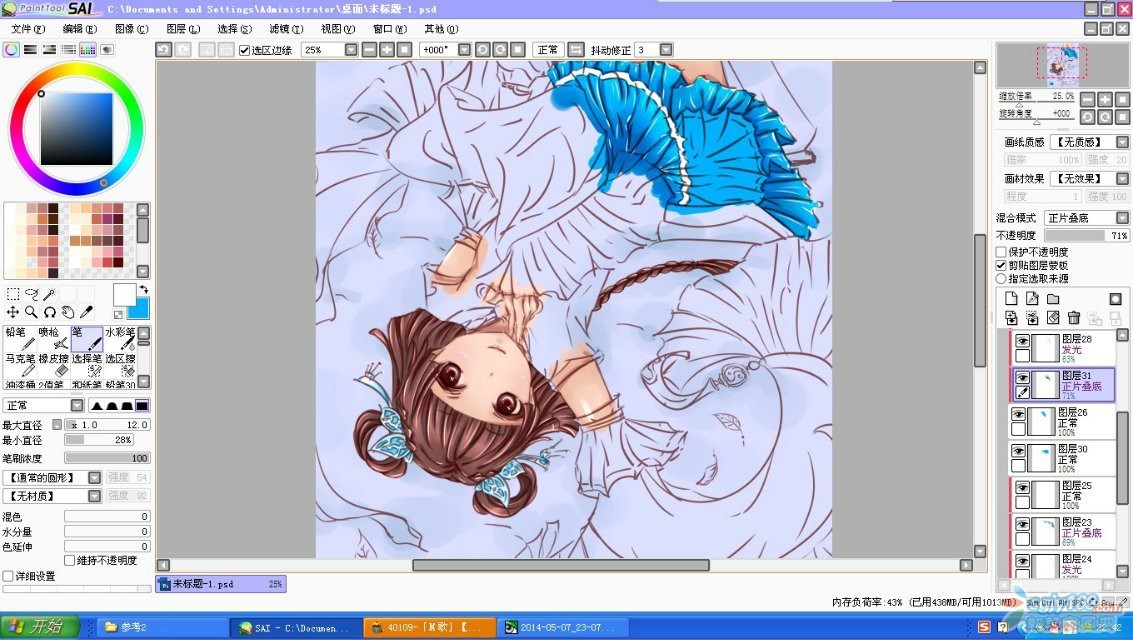Open the 编辑 Edit menu

pyautogui.click(x=79, y=29)
